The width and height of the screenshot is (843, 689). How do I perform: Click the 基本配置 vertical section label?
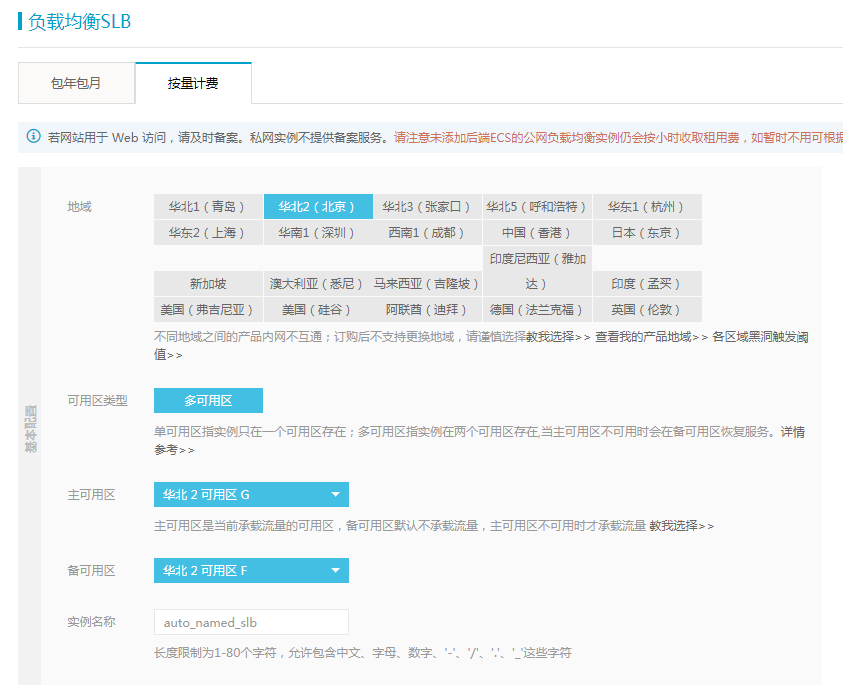point(30,428)
